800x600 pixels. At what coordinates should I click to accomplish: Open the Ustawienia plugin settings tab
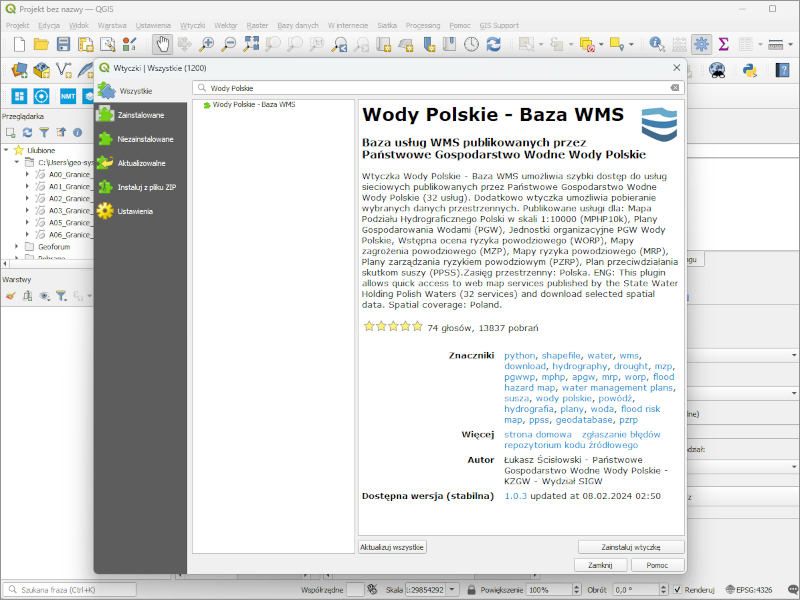click(140, 211)
